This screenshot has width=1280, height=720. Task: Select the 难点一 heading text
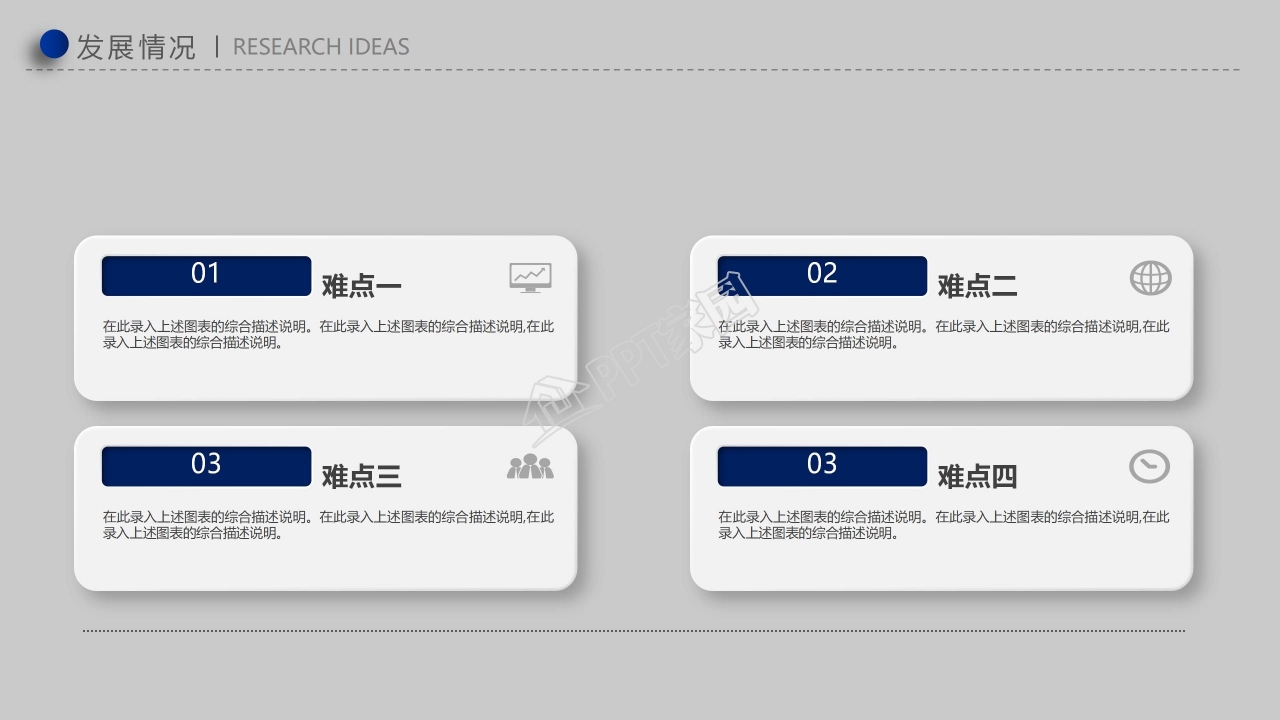360,286
